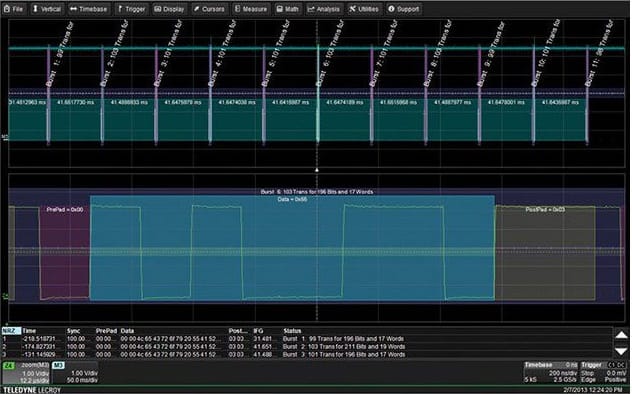Click the date and time in the status bar
The image size is (632, 394).
(592, 390)
